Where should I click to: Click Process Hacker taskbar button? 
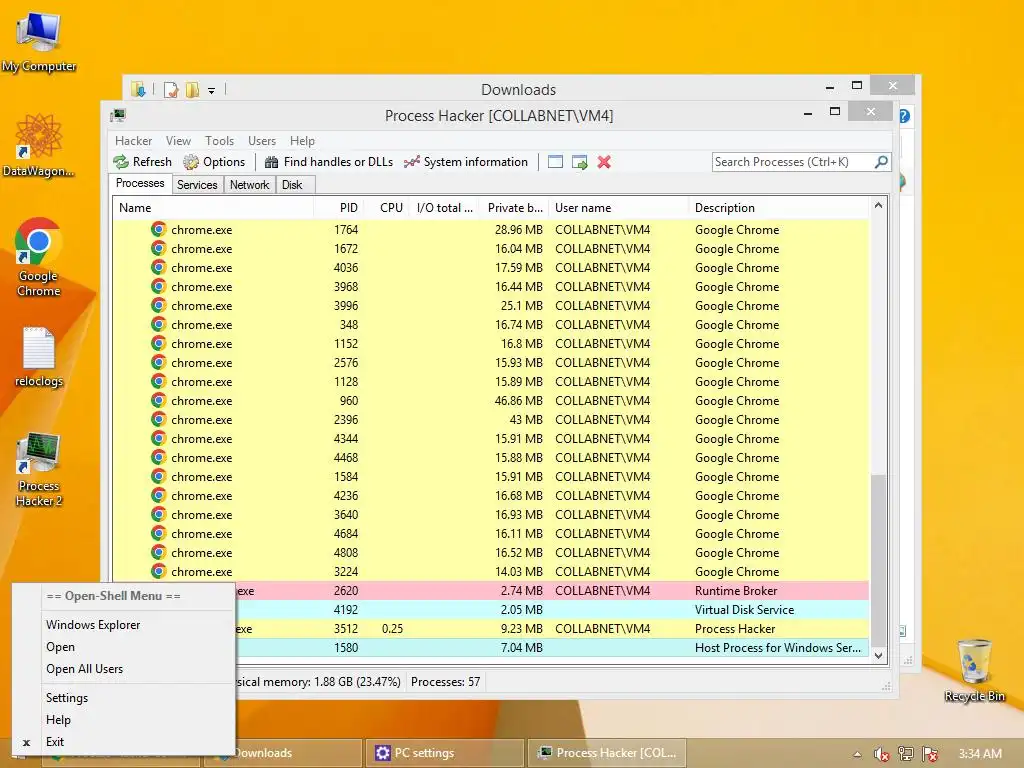606,753
